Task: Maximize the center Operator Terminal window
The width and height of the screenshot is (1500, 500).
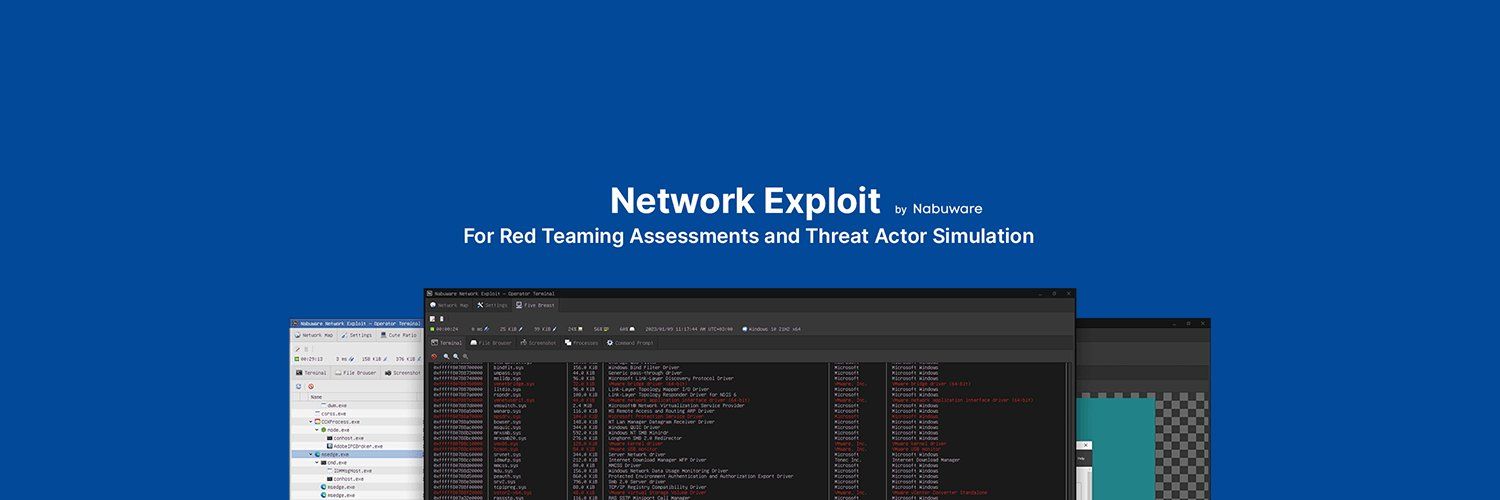Action: pos(1053,294)
